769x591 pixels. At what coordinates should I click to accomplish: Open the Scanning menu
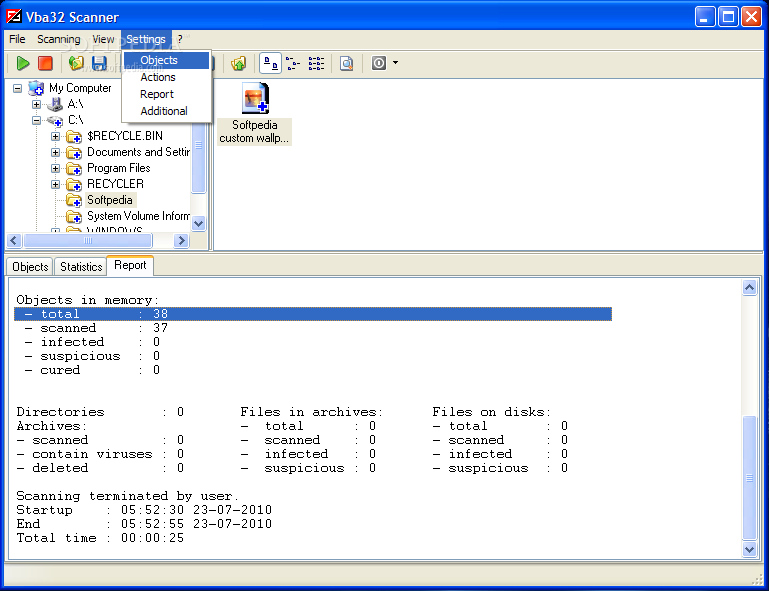pos(59,39)
